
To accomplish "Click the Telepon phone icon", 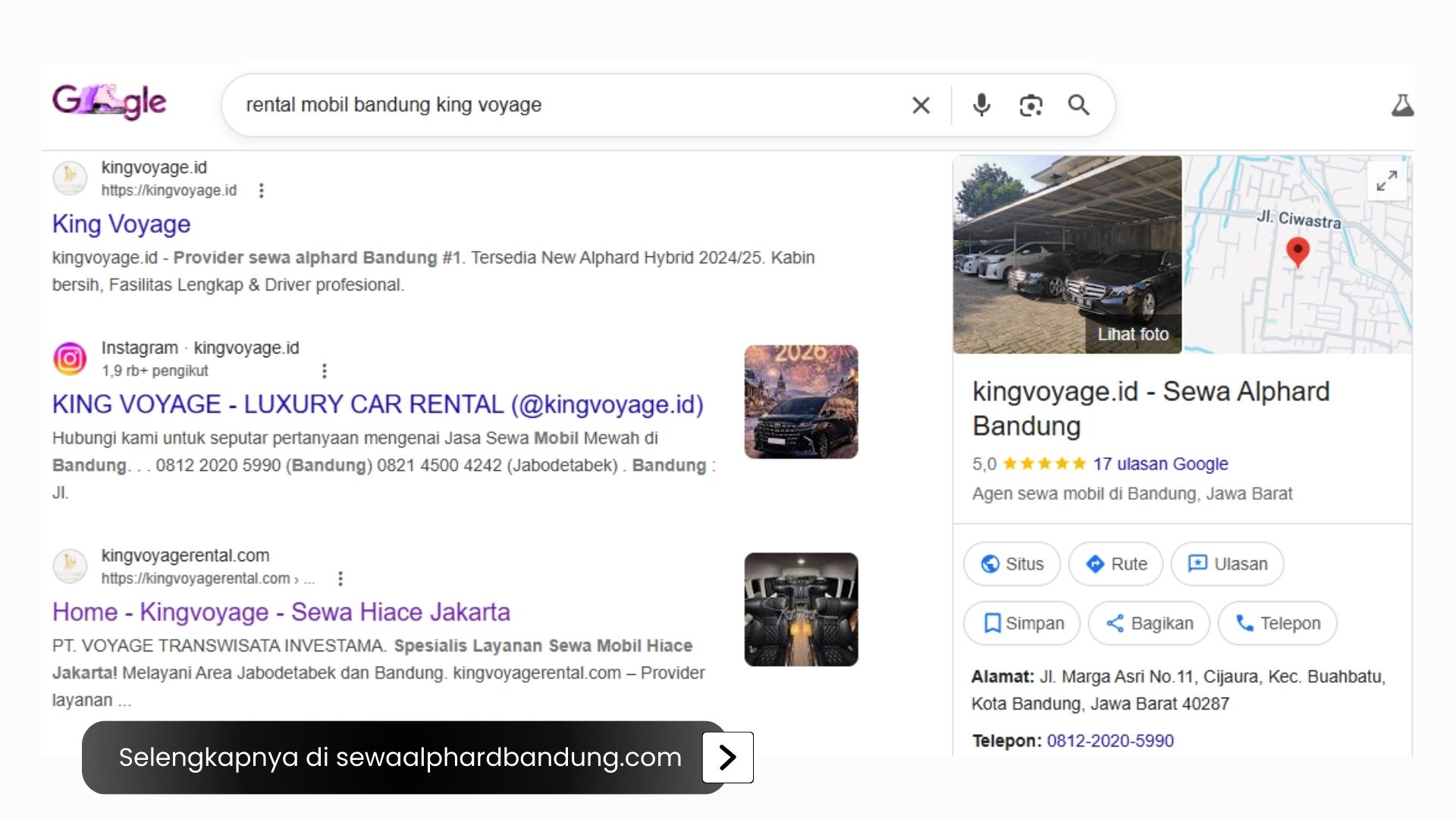I will 1244,623.
